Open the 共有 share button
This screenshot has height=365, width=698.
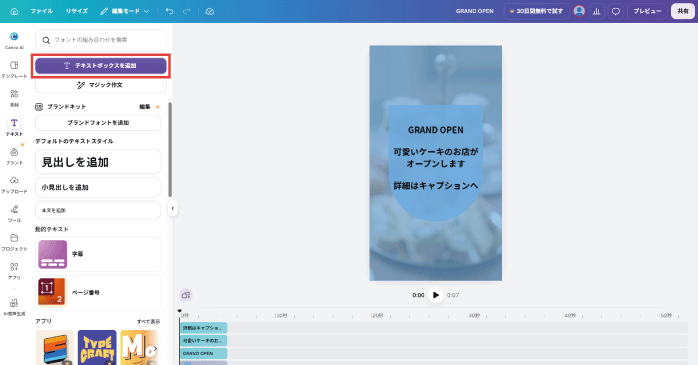point(683,11)
